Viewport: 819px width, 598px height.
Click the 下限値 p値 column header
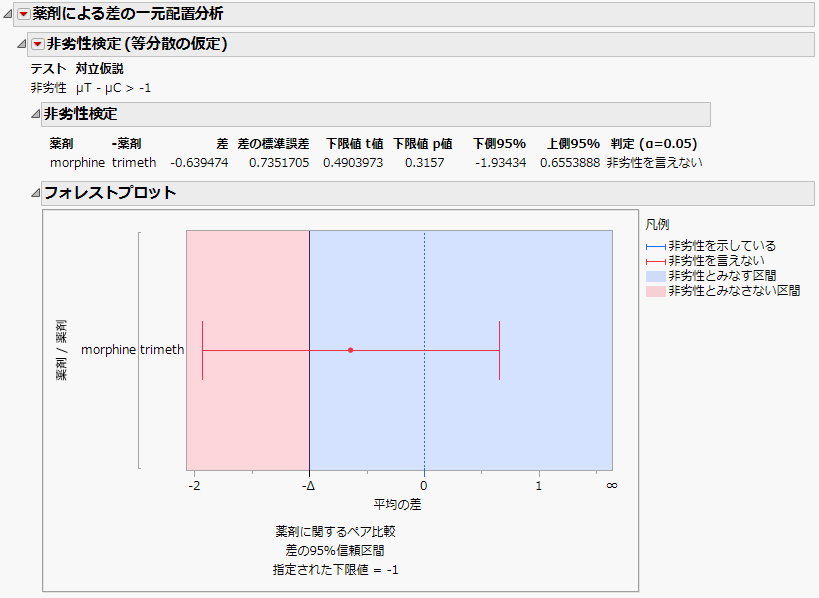423,143
